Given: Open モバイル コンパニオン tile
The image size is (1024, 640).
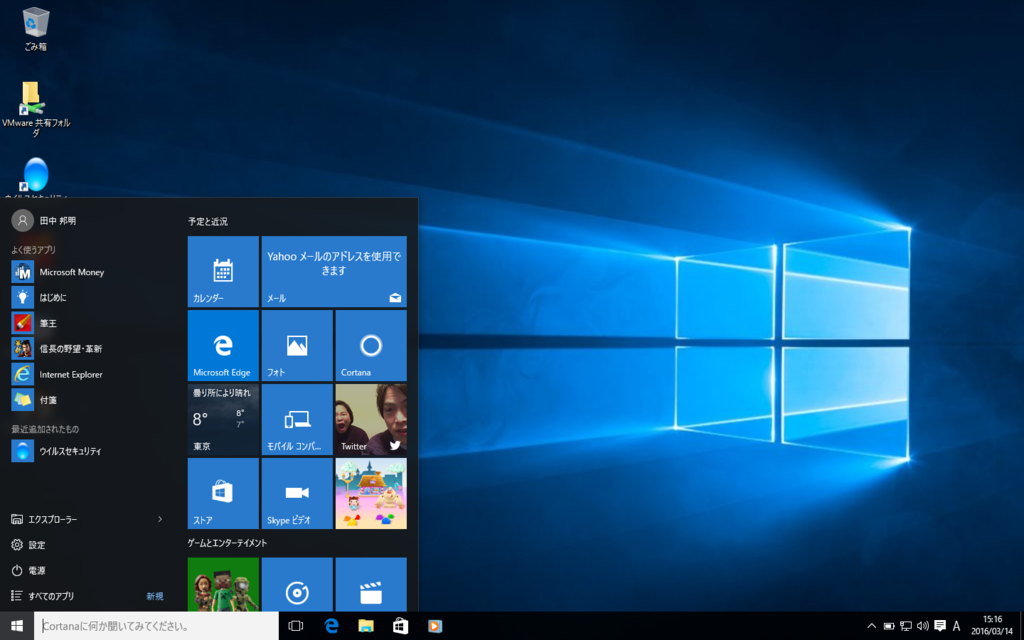Looking at the screenshot, I should (297, 419).
